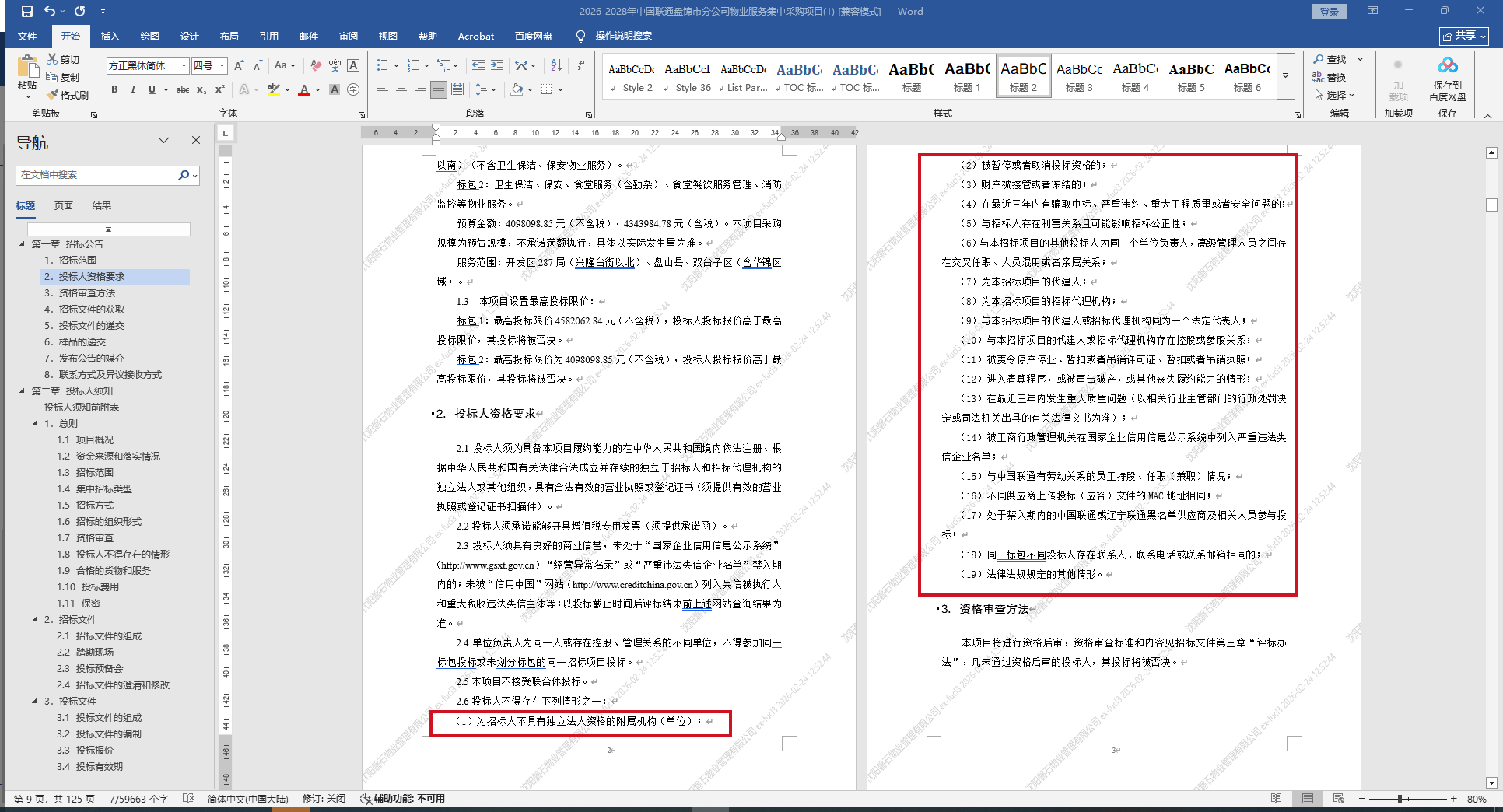Apply the 标题 3 style
Screen dimensions: 1503x812
(1079, 76)
